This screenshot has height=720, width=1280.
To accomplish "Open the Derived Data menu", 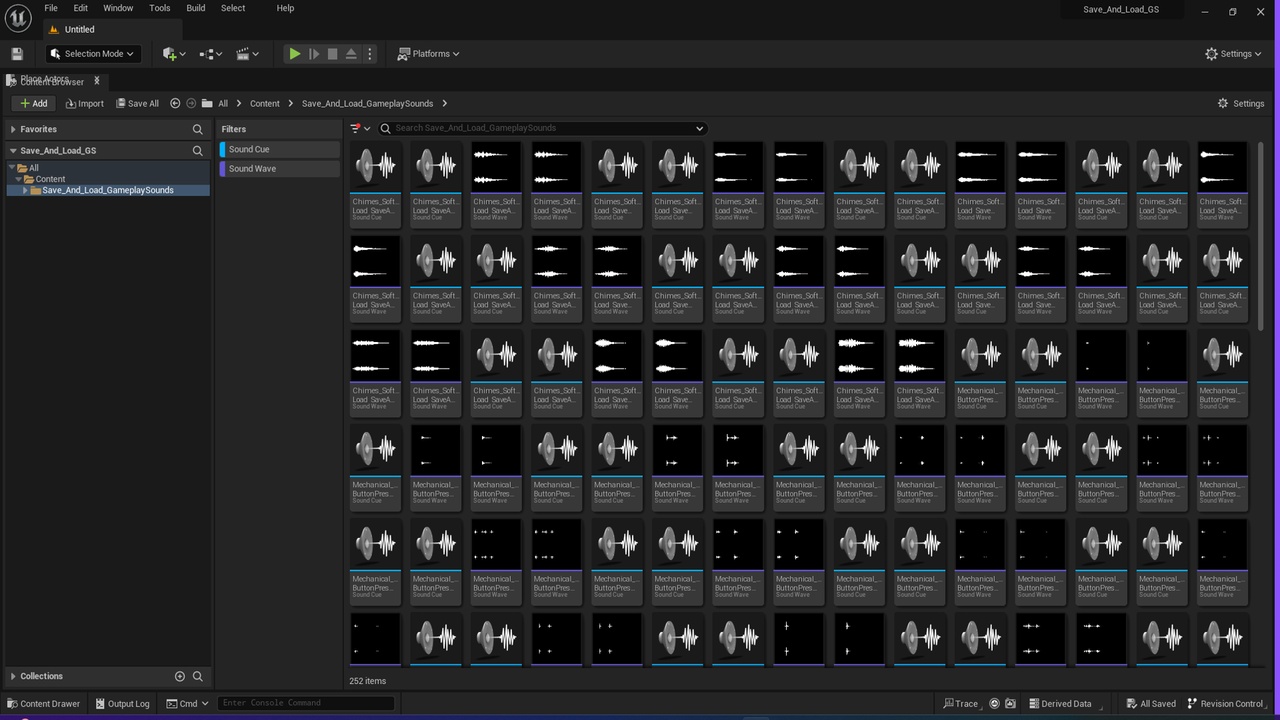I will coord(1060,703).
